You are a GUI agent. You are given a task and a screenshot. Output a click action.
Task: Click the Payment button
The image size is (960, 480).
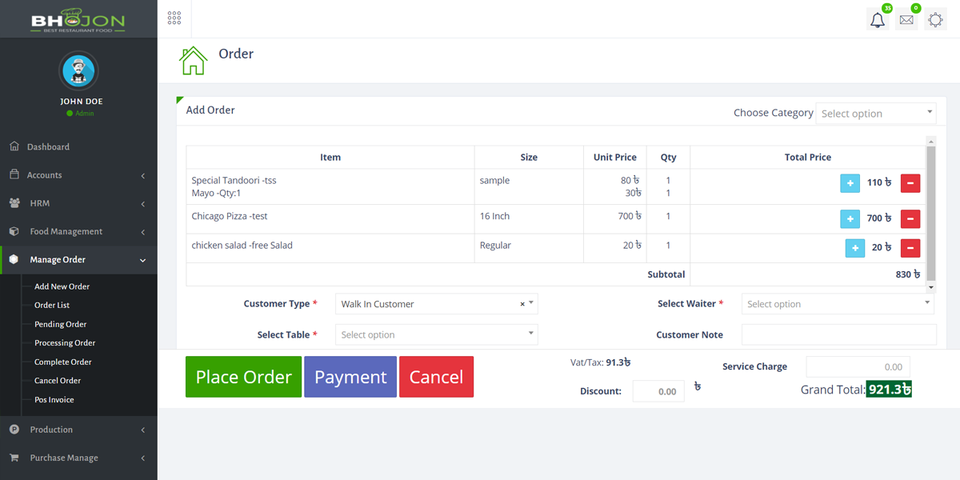(x=350, y=377)
